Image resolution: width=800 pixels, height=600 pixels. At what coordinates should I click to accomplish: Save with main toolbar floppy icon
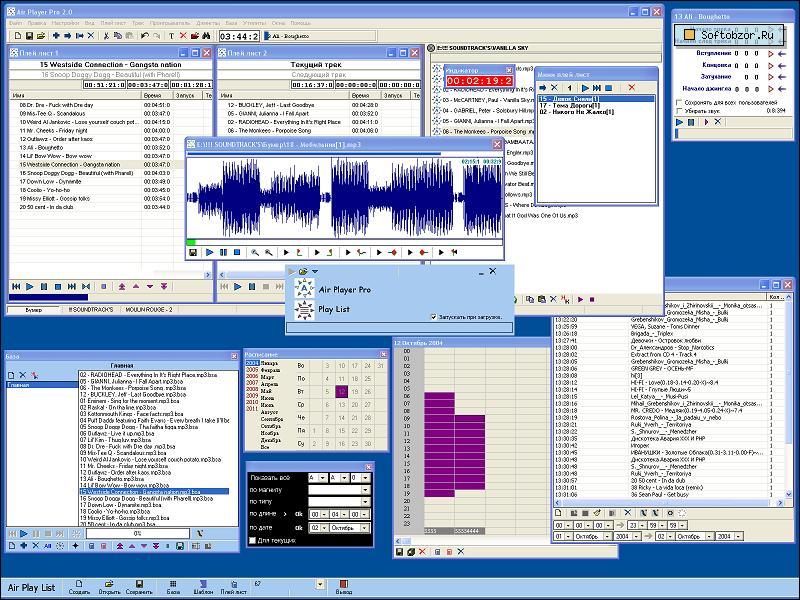29,36
